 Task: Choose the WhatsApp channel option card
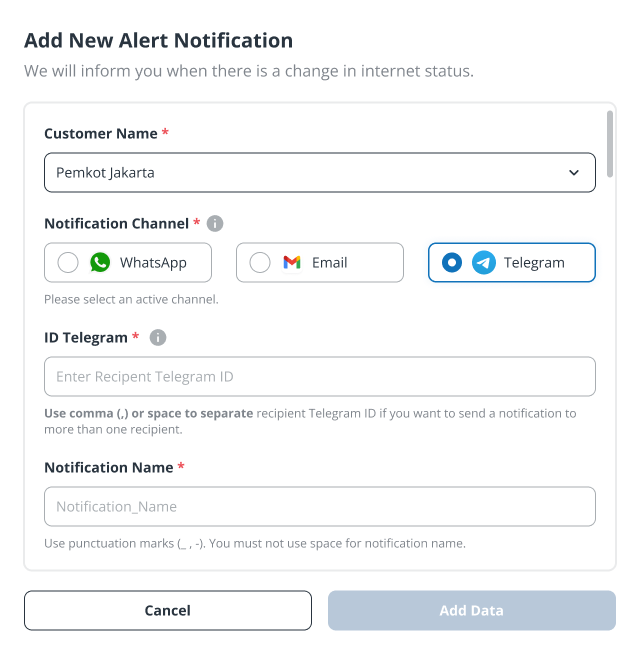(128, 262)
